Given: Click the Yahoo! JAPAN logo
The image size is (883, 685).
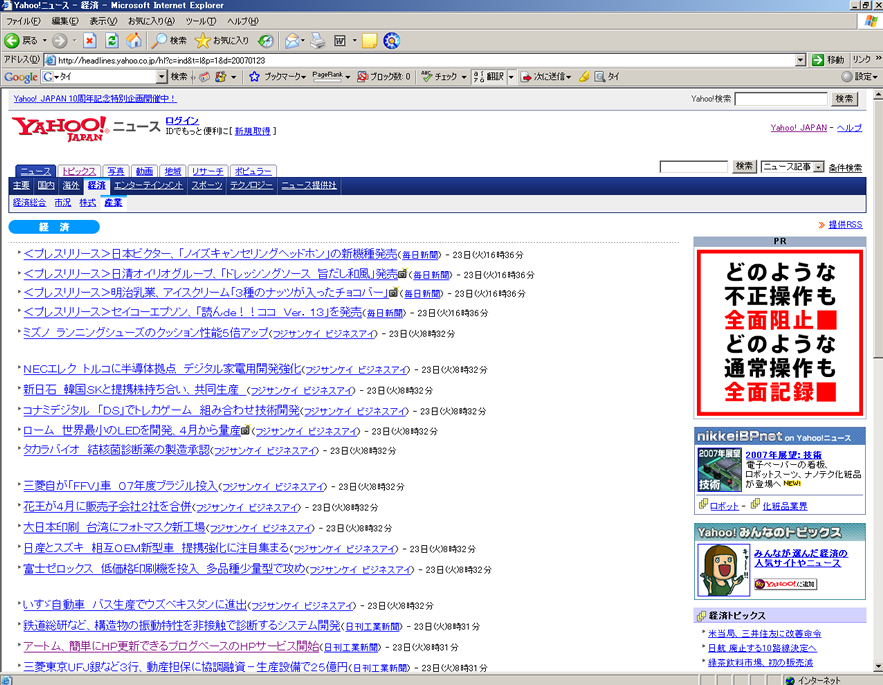Looking at the screenshot, I should [59, 128].
